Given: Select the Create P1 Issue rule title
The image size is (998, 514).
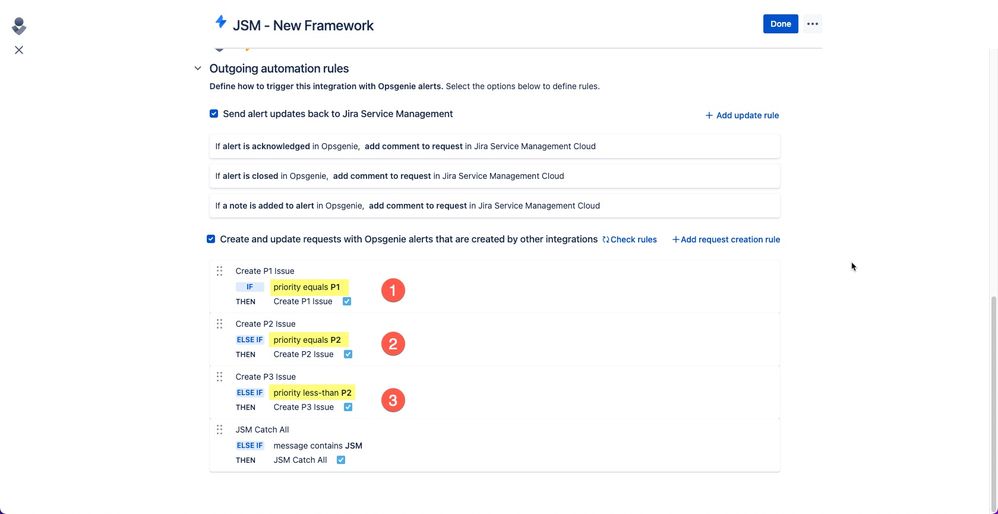Looking at the screenshot, I should point(265,271).
